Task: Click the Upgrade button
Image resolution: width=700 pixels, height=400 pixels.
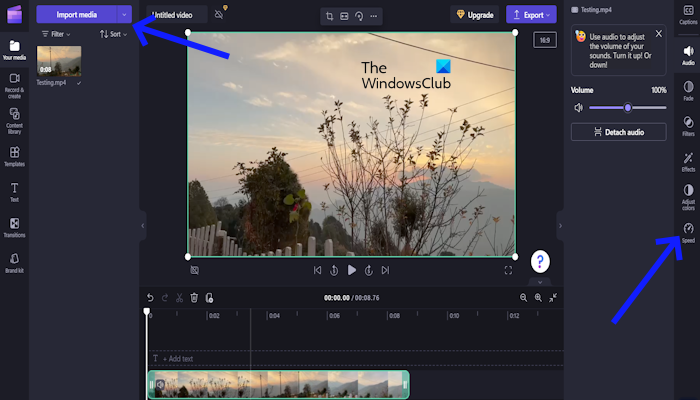Action: (474, 15)
